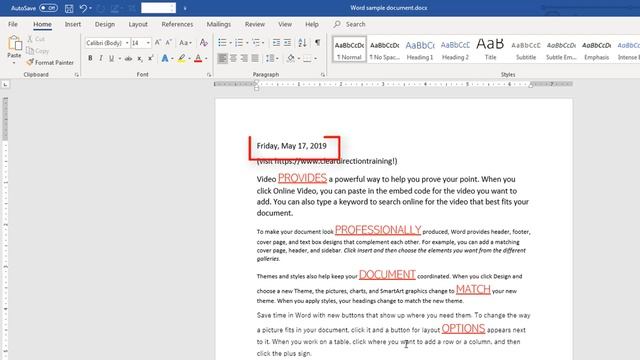Image resolution: width=640 pixels, height=360 pixels.
Task: Click the Undo arrow icon
Action: (x=83, y=8)
